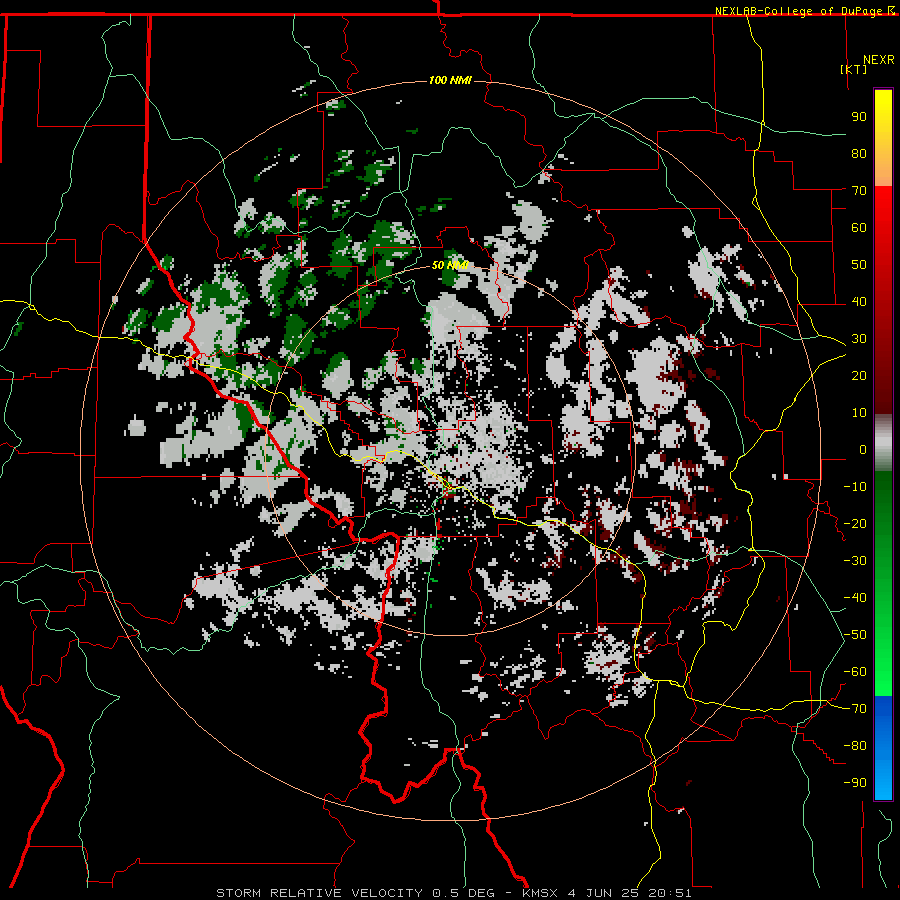This screenshot has height=900, width=900.
Task: Click the -90 scale value
Action: coord(855,783)
